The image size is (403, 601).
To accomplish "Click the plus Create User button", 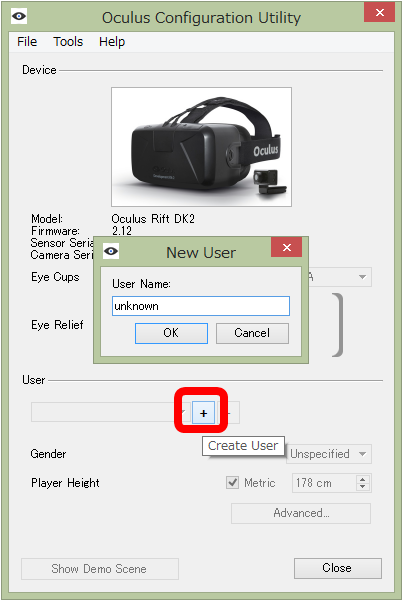I will [203, 413].
